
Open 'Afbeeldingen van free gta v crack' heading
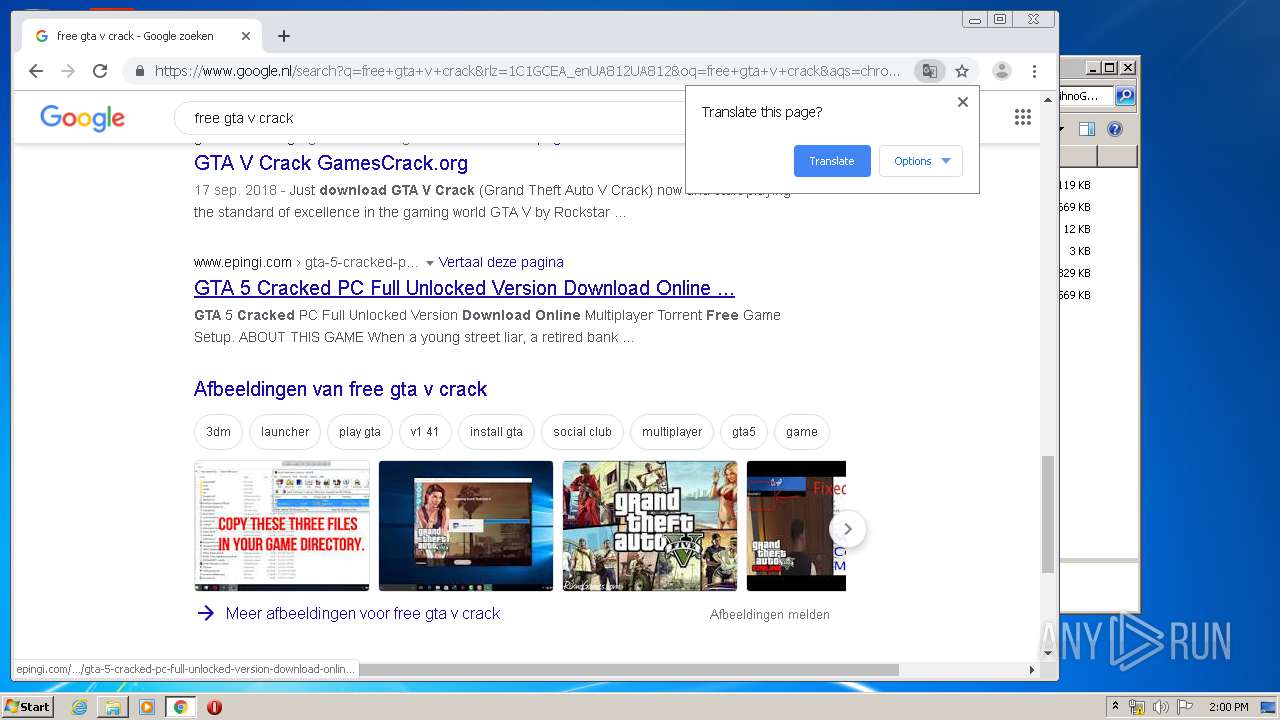pyautogui.click(x=340, y=389)
